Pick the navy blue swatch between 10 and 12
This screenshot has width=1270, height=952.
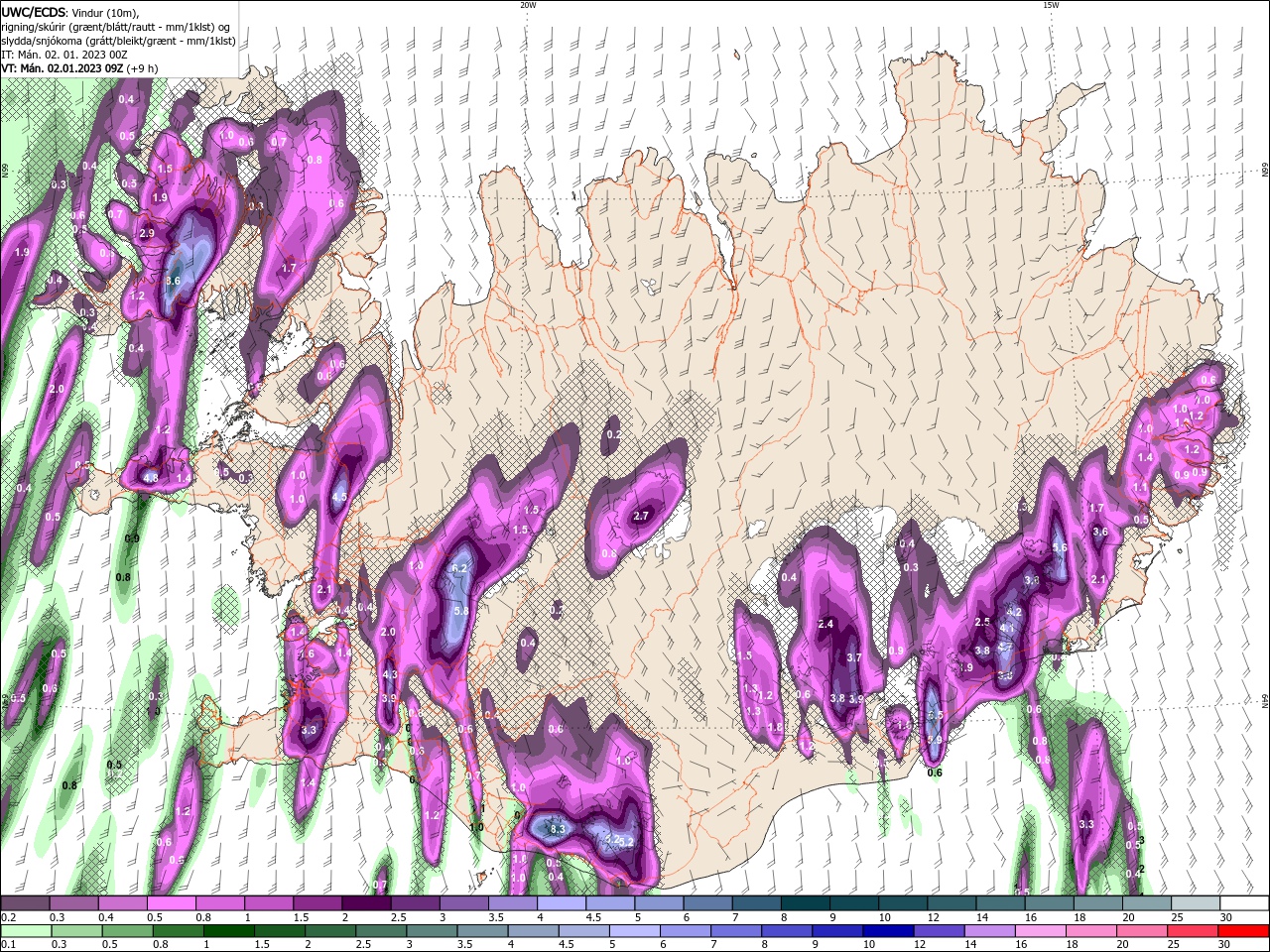(890, 931)
